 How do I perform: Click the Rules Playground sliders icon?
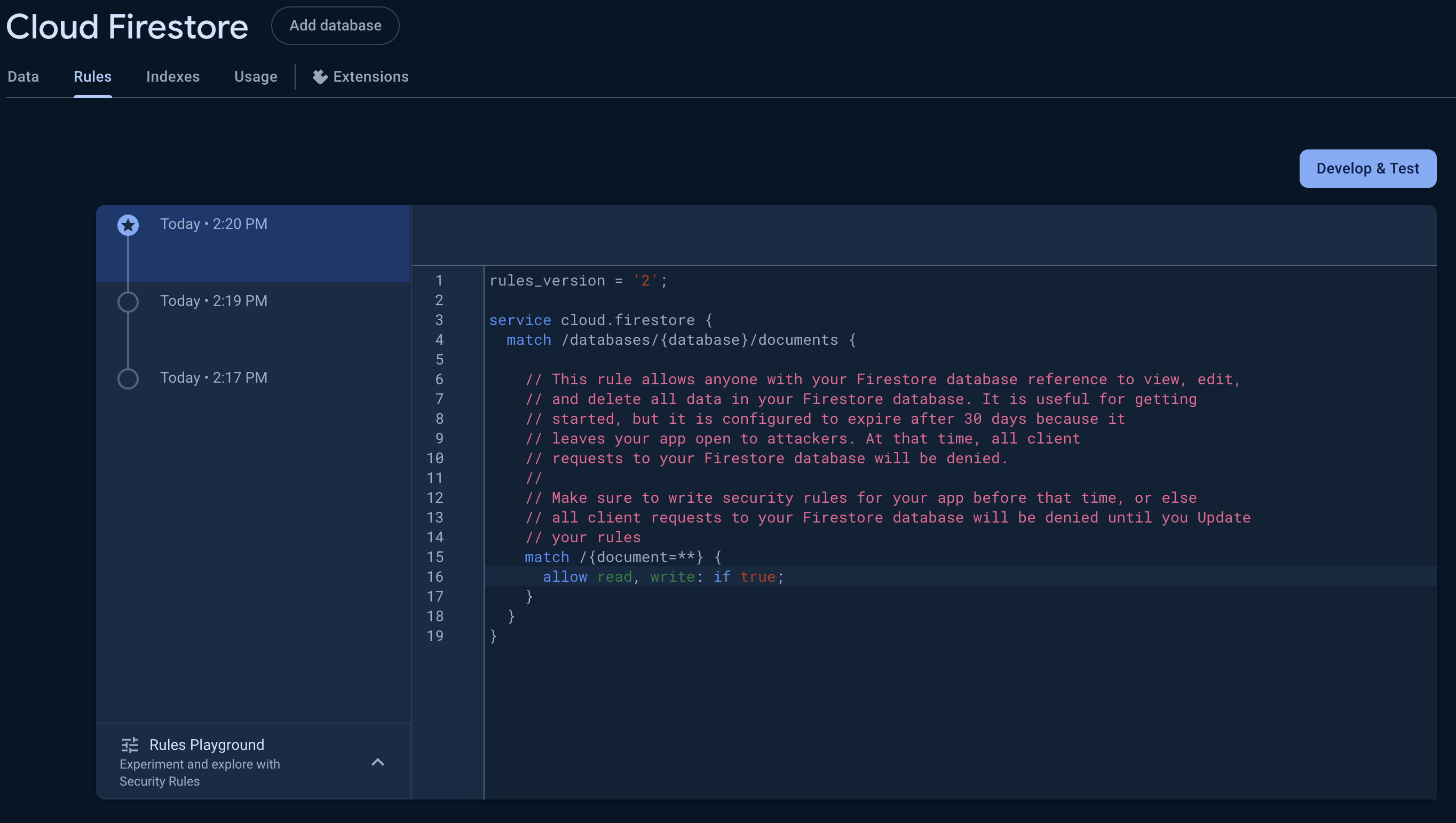click(130, 745)
